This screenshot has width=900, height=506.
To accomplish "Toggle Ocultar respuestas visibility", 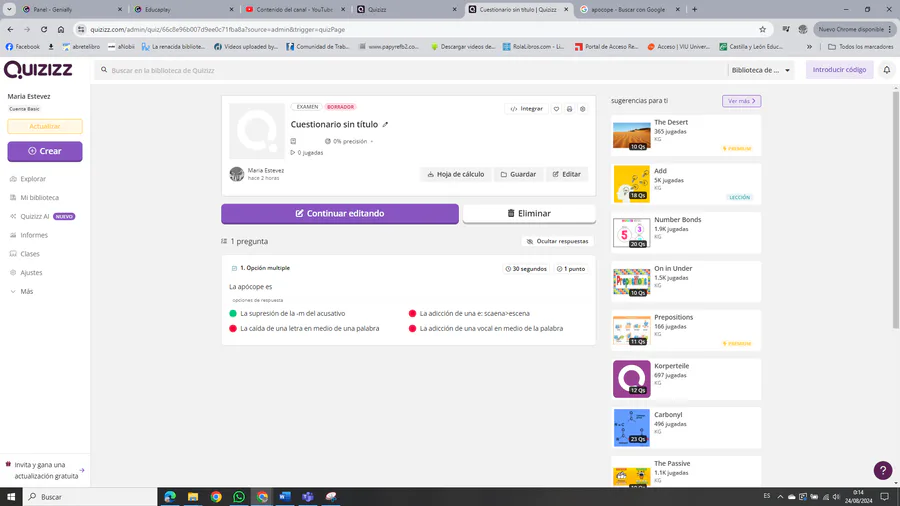I will pyautogui.click(x=558, y=241).
